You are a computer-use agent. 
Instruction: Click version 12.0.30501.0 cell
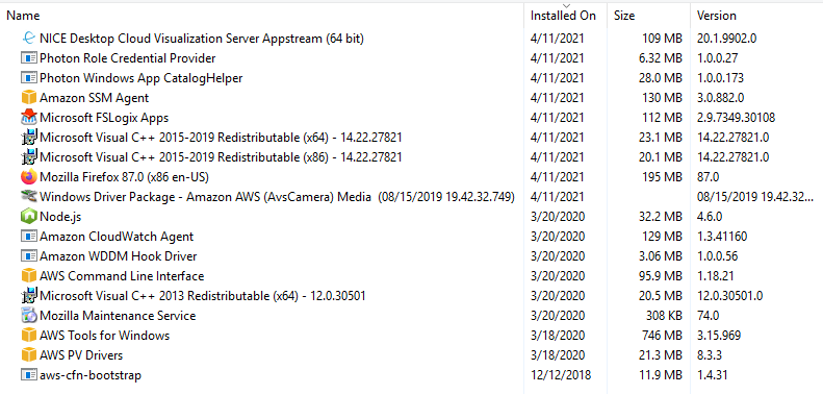(730, 296)
